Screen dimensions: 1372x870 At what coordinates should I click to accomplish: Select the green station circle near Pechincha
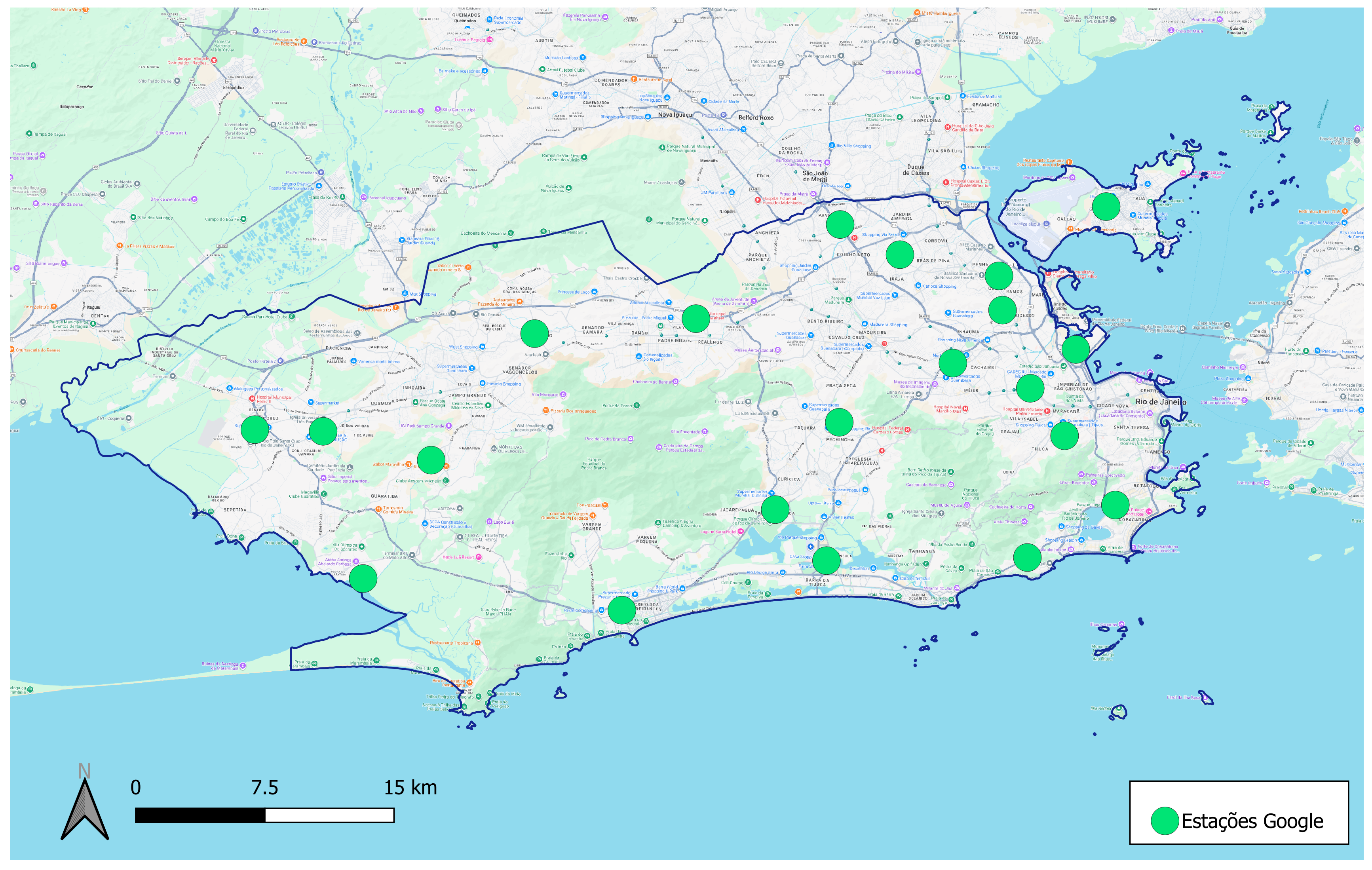pyautogui.click(x=839, y=422)
